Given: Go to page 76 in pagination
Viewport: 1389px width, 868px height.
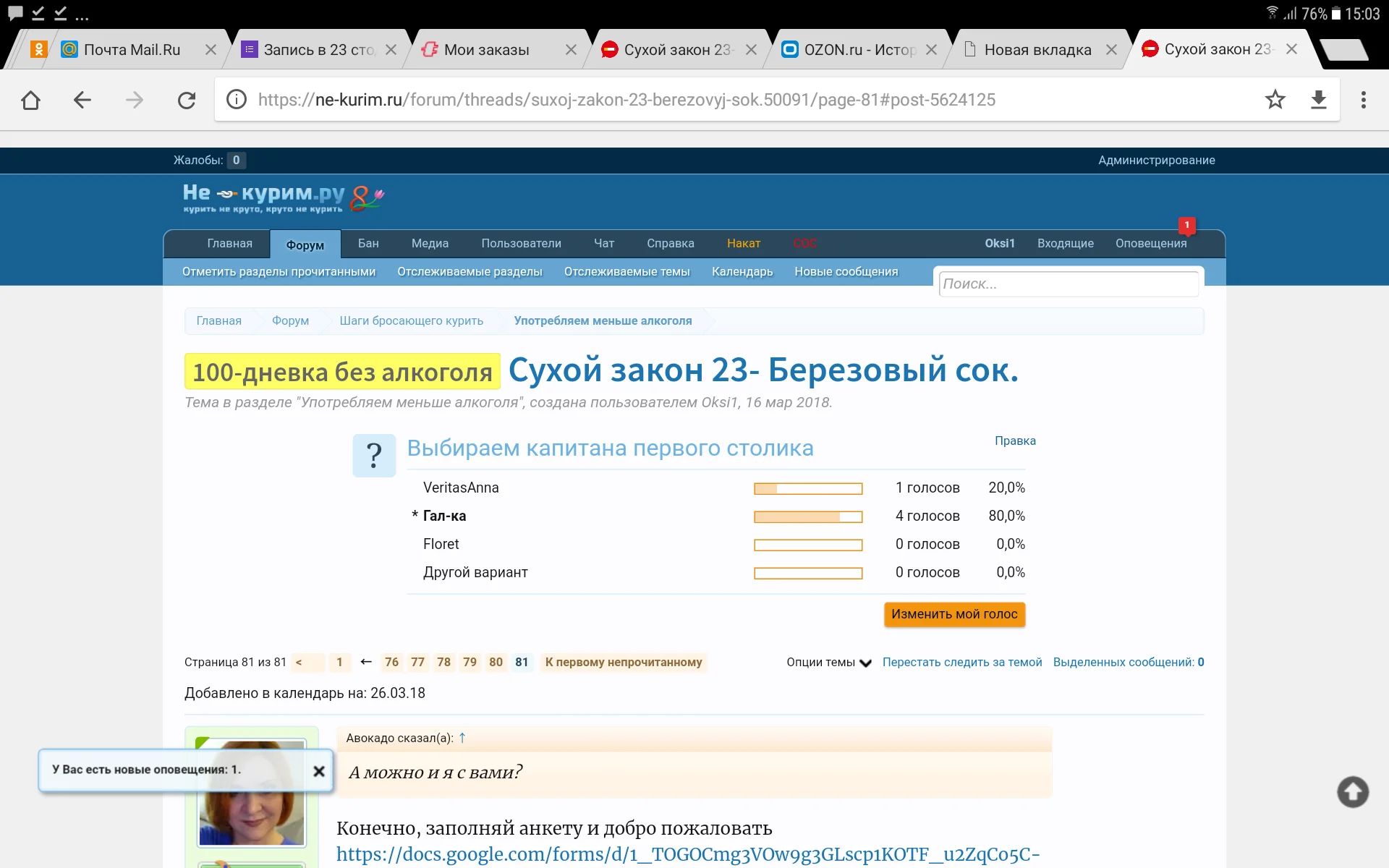Looking at the screenshot, I should pos(391,662).
